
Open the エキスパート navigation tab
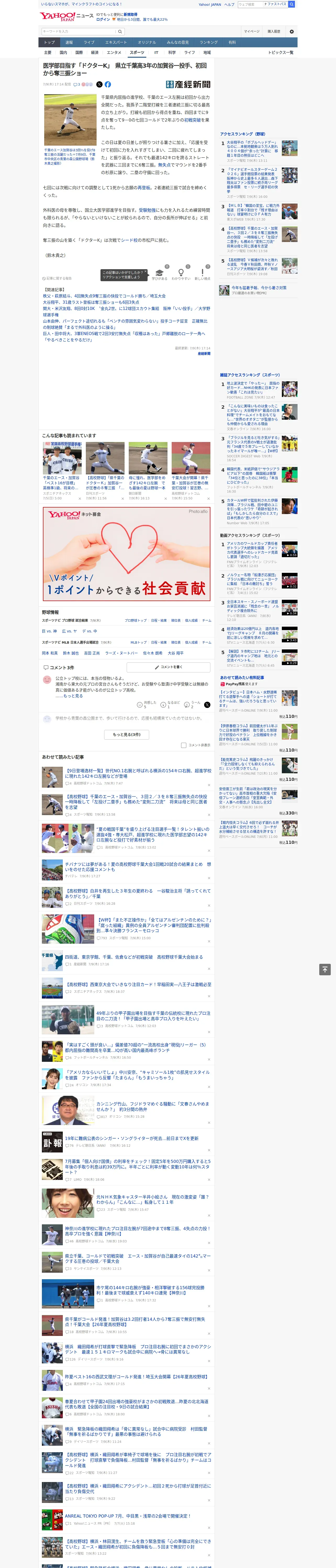point(116,43)
